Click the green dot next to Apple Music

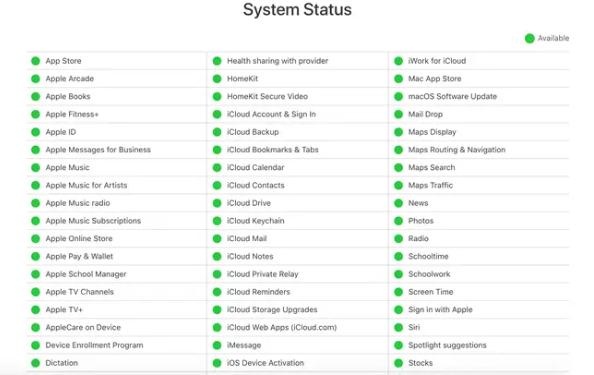pos(36,167)
